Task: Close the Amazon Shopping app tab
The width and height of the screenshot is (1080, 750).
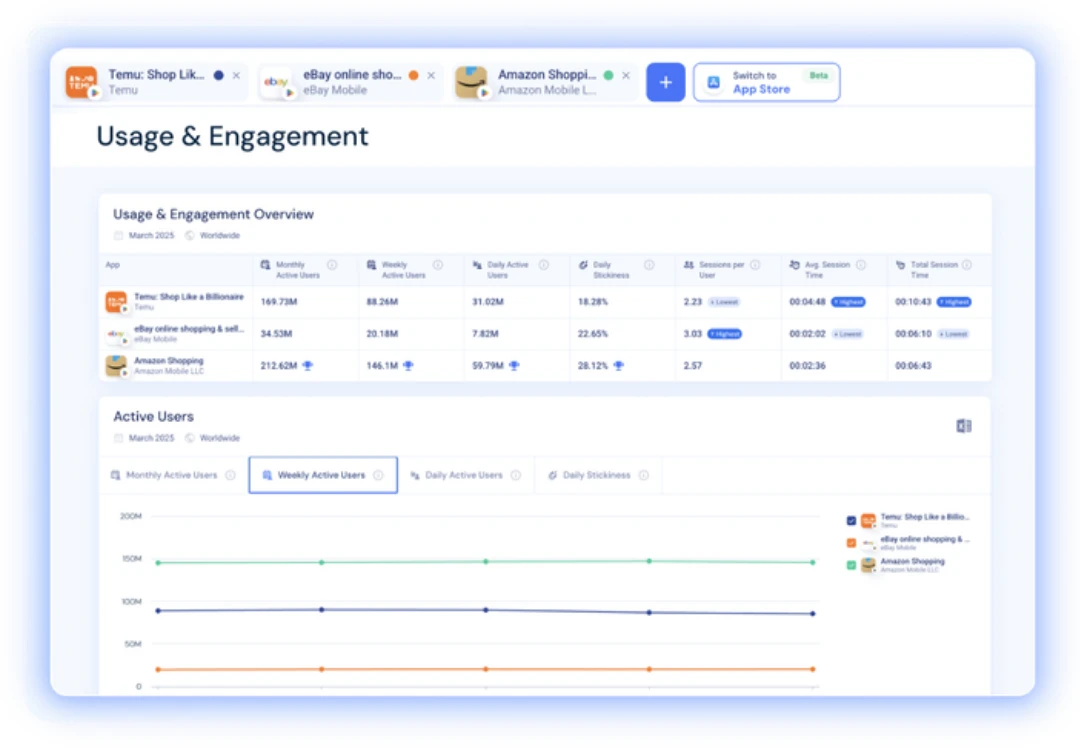Action: pyautogui.click(x=625, y=75)
